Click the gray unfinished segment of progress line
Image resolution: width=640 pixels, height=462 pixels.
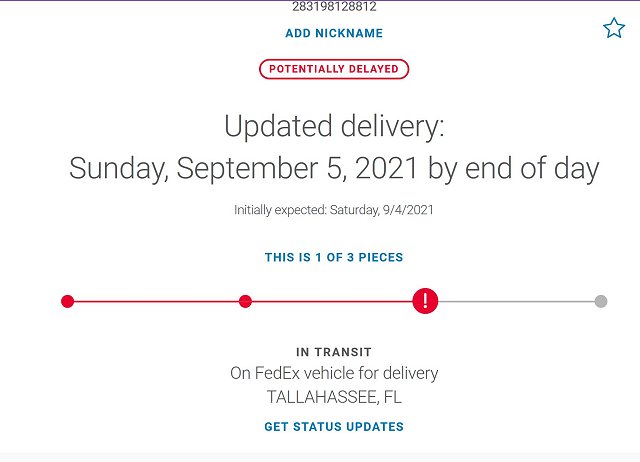tap(516, 302)
